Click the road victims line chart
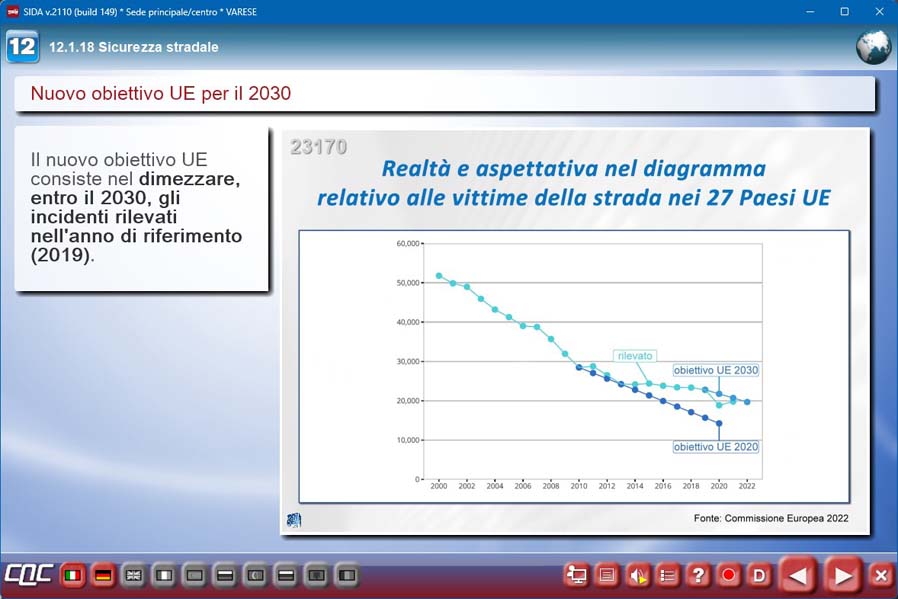Screen dimensions: 898x599 coord(574,366)
